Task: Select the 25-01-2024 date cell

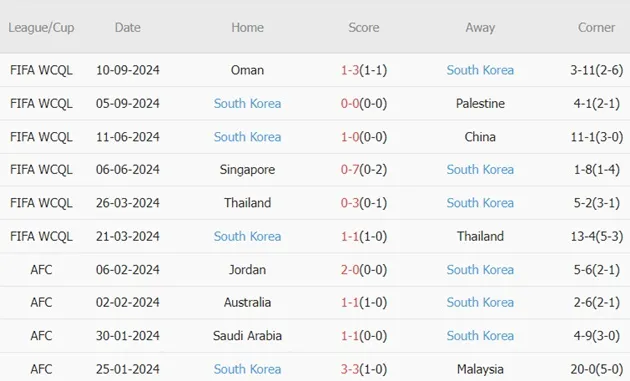Action: tap(128, 369)
